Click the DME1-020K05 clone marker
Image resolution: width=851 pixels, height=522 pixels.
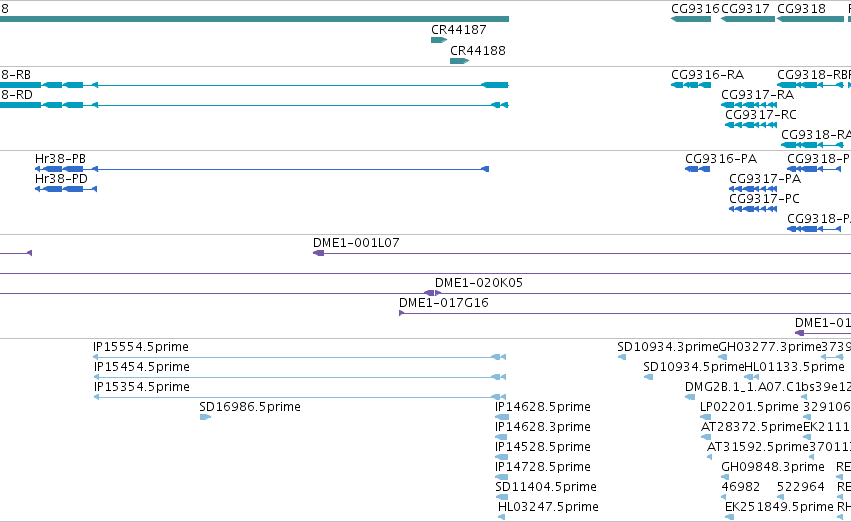(433, 293)
